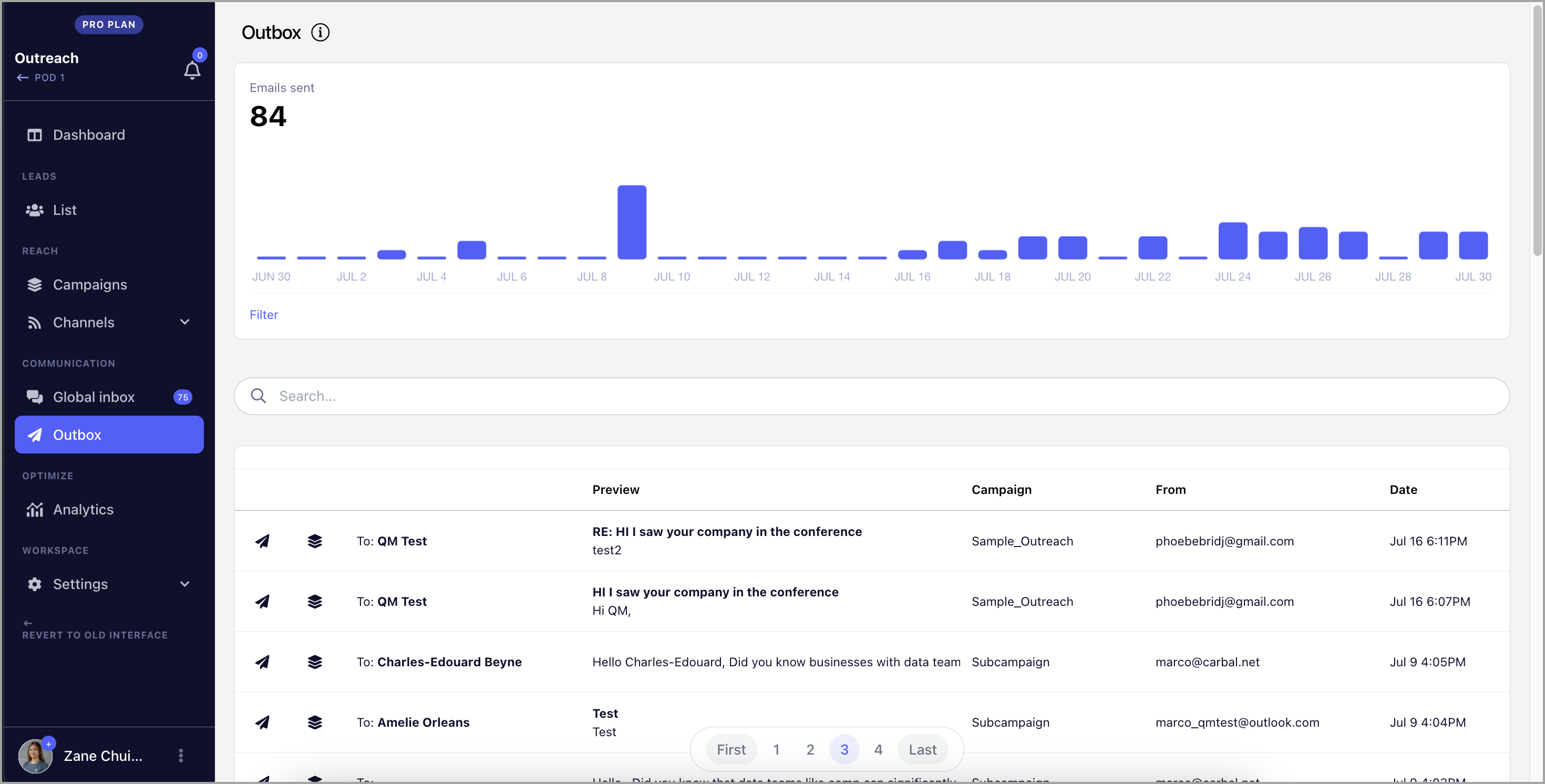Click the POD 1 workspace link
The height and width of the screenshot is (784, 1545).
click(x=50, y=77)
